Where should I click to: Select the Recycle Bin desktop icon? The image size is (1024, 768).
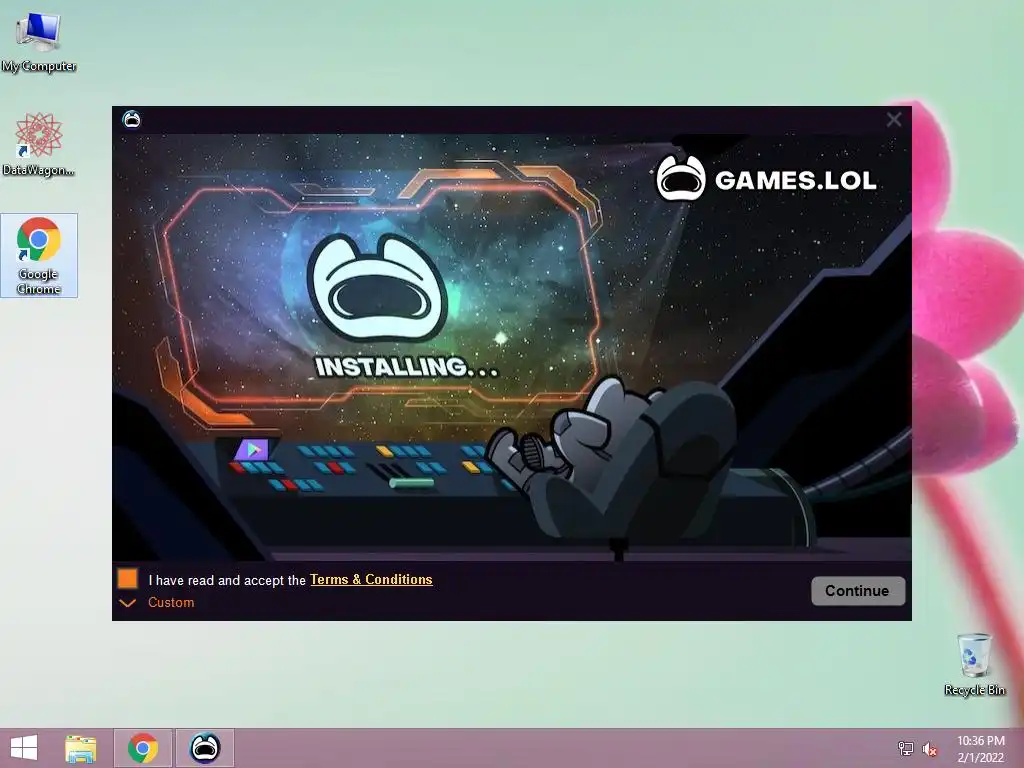pyautogui.click(x=974, y=664)
